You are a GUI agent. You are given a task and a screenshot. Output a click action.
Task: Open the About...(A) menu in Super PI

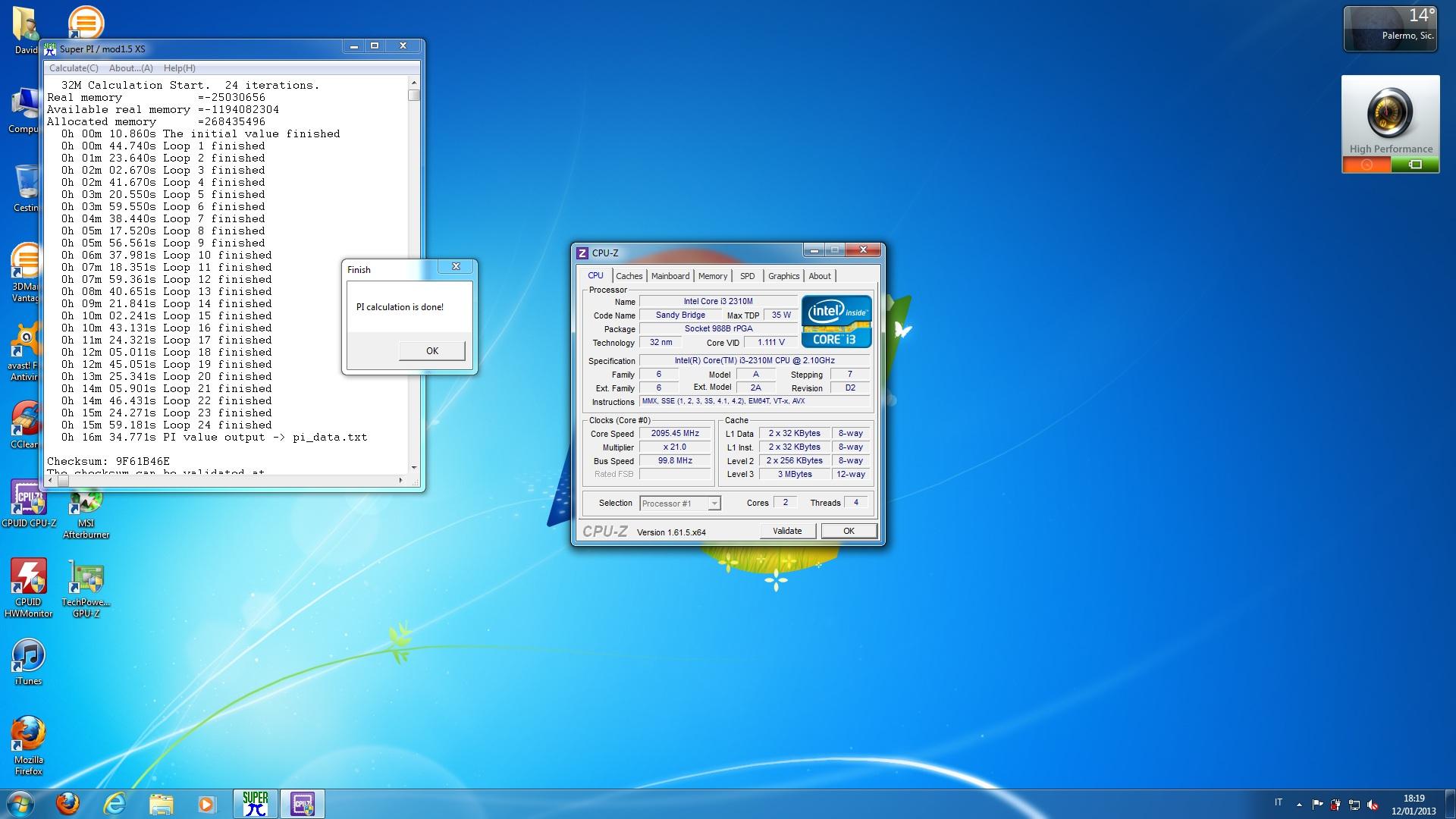(131, 68)
